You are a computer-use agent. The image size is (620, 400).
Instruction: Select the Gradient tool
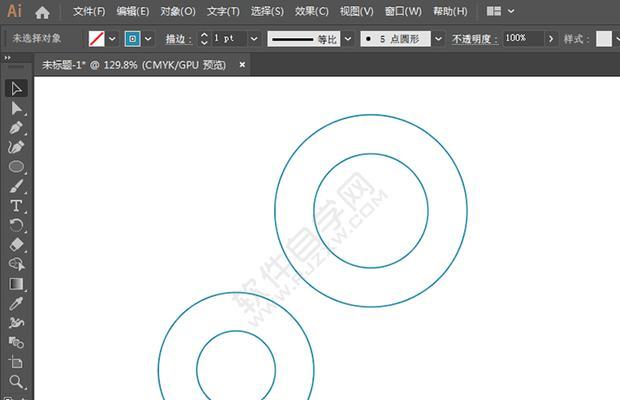(x=16, y=284)
